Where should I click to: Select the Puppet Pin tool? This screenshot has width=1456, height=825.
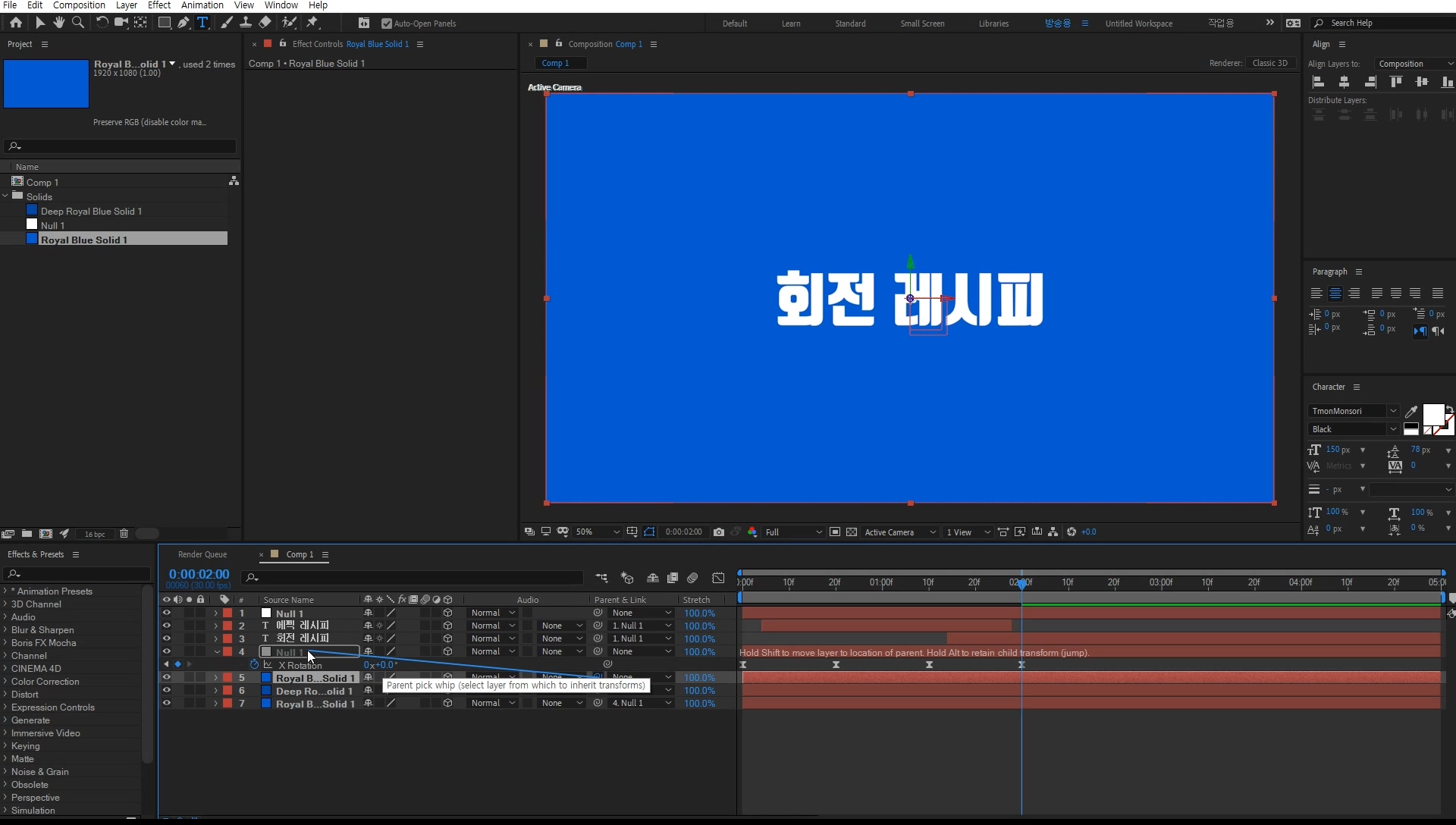tap(312, 23)
